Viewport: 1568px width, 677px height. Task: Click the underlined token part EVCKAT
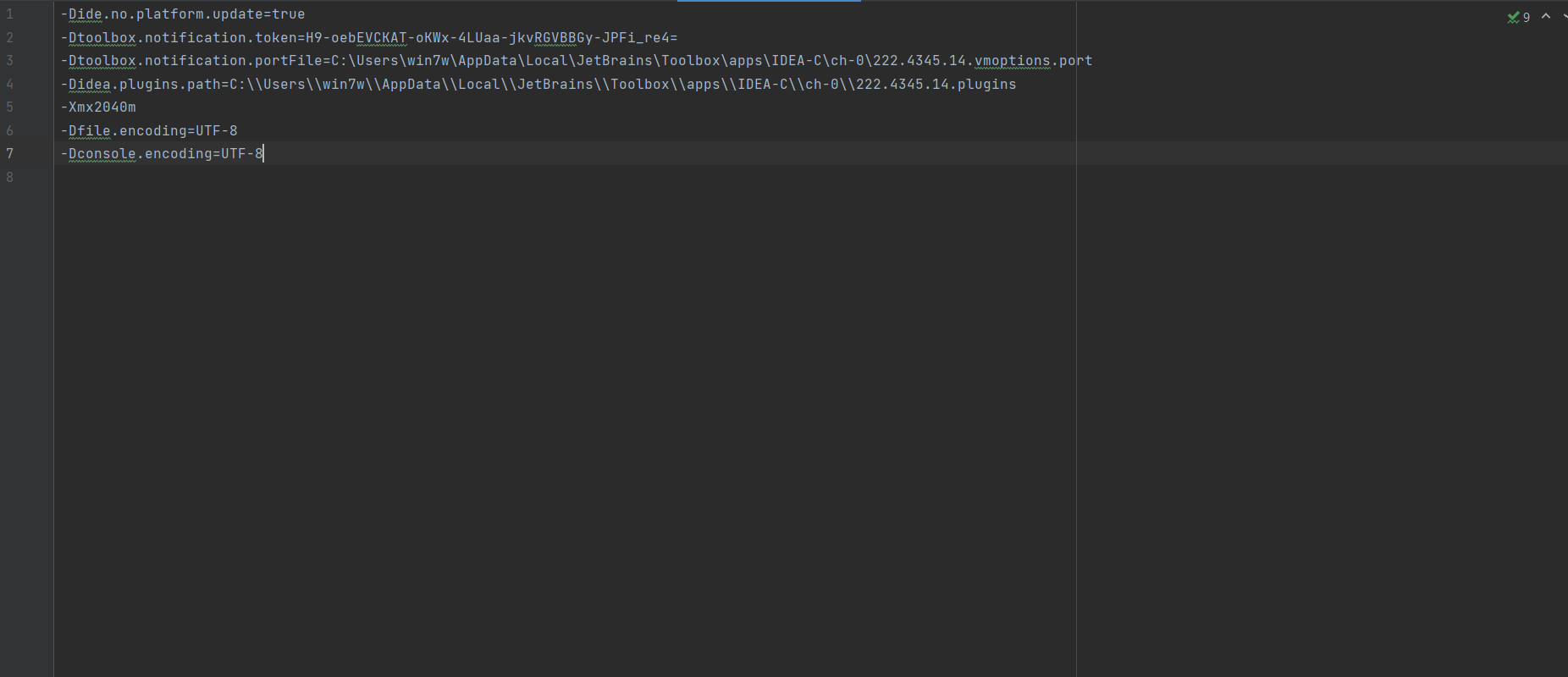click(382, 37)
